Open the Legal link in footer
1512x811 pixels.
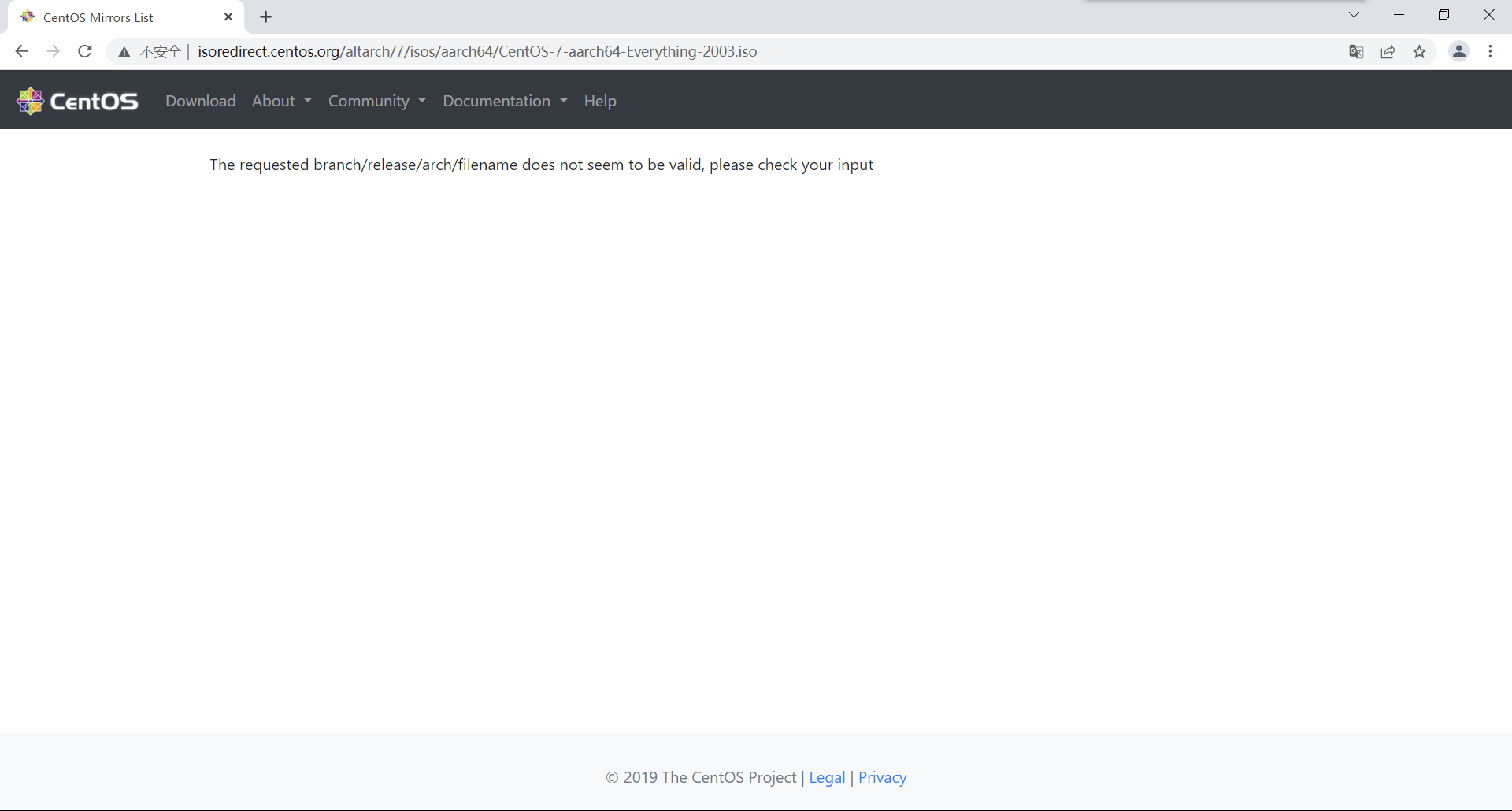click(826, 777)
